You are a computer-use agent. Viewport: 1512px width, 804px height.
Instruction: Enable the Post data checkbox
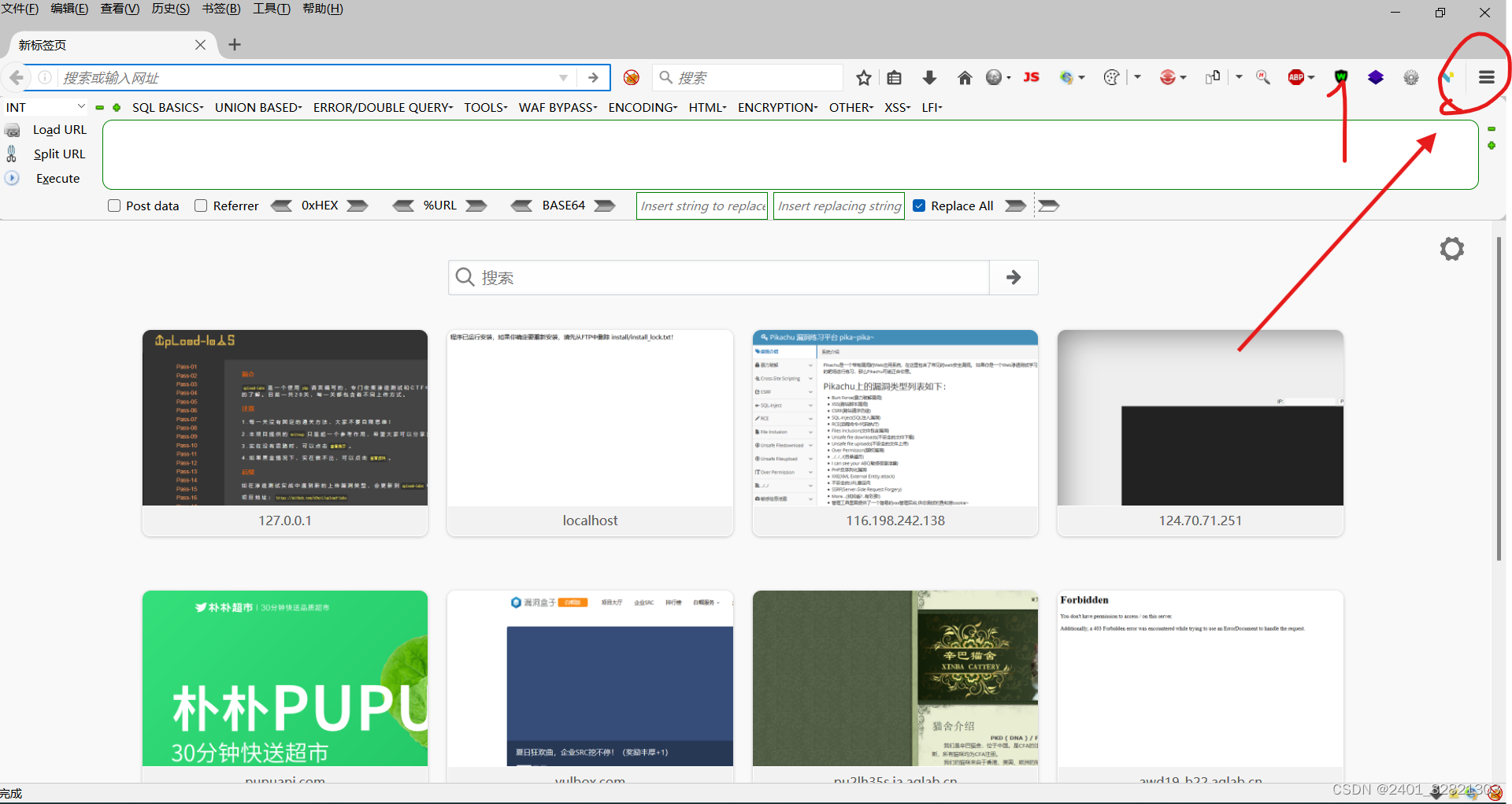pyautogui.click(x=114, y=206)
